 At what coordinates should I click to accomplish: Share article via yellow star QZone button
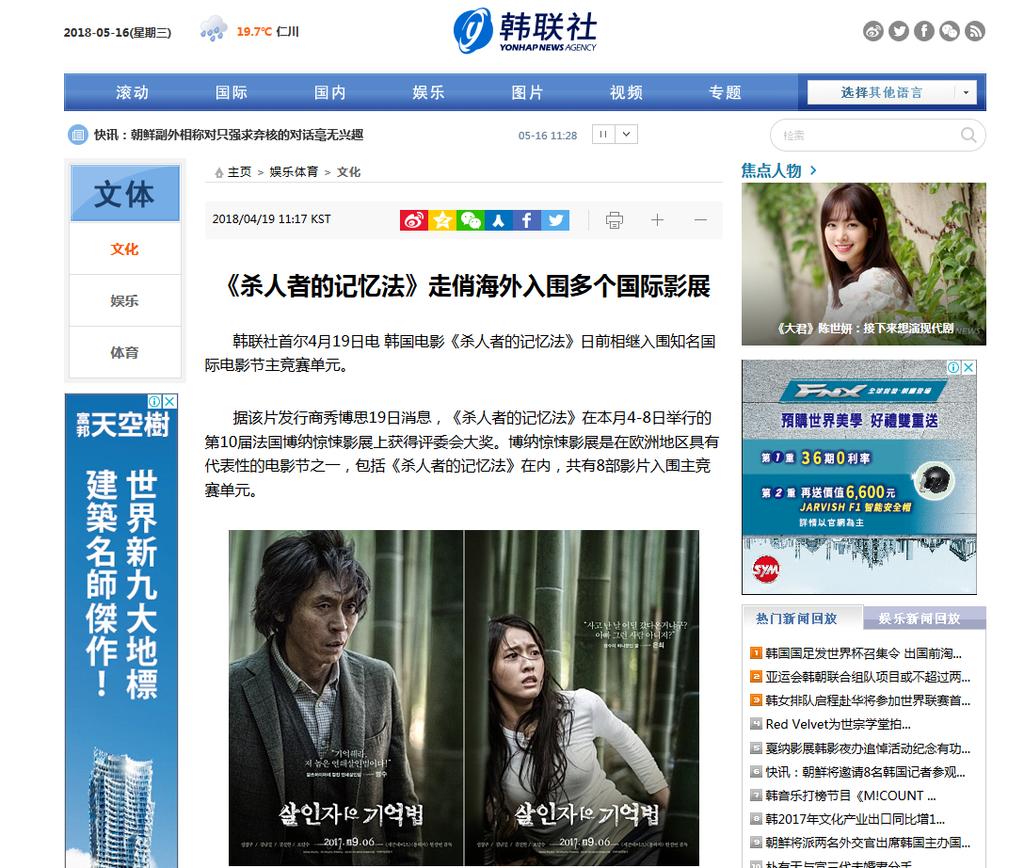click(442, 220)
